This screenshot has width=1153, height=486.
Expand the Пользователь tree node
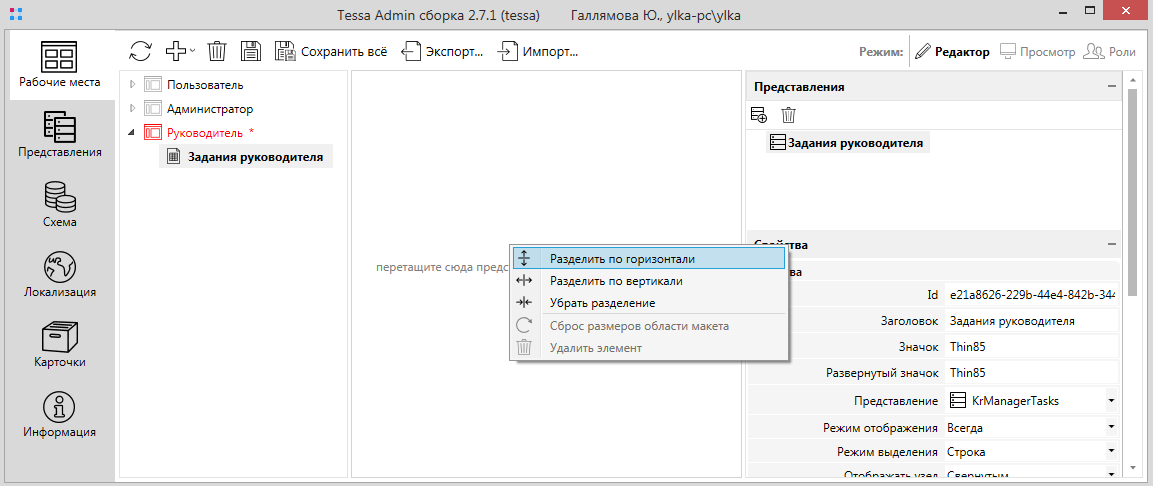132,85
